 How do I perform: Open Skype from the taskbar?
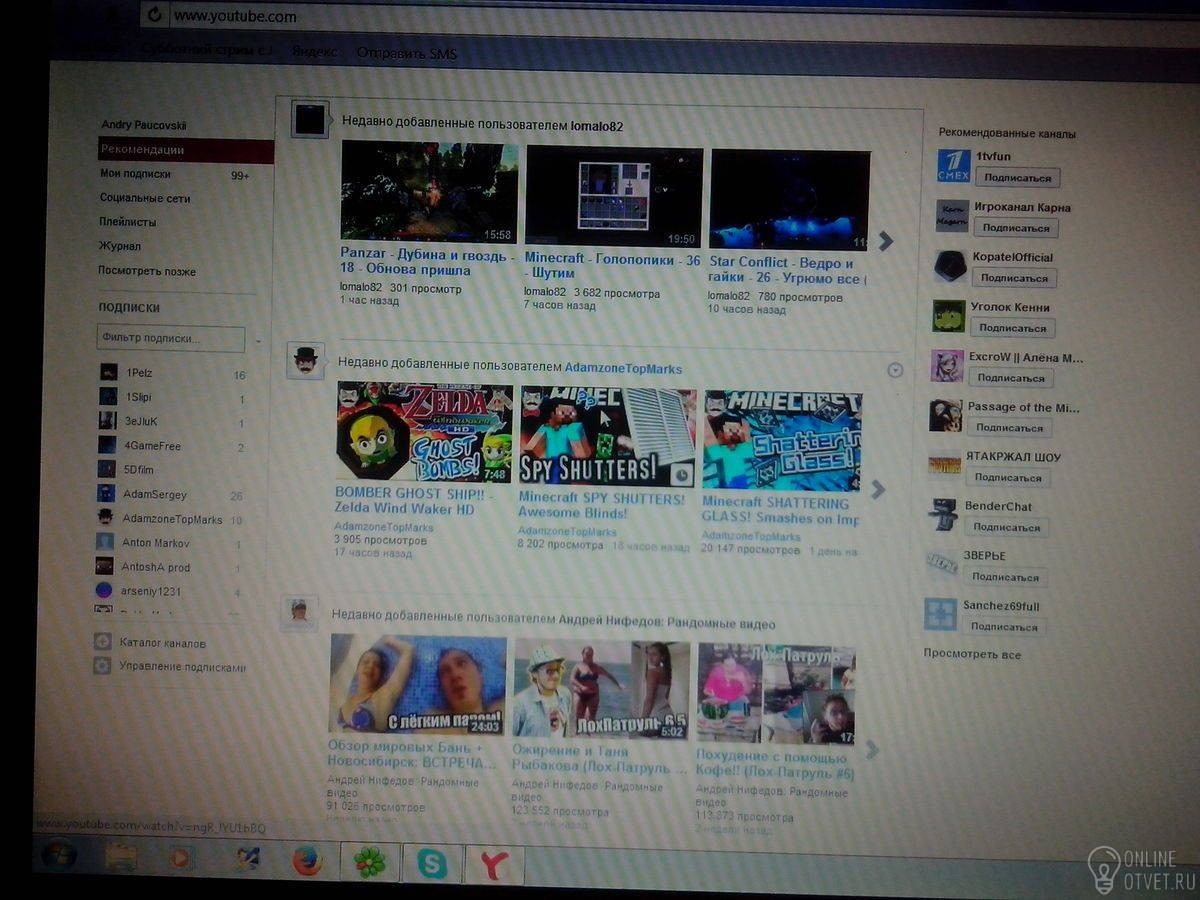tap(432, 863)
